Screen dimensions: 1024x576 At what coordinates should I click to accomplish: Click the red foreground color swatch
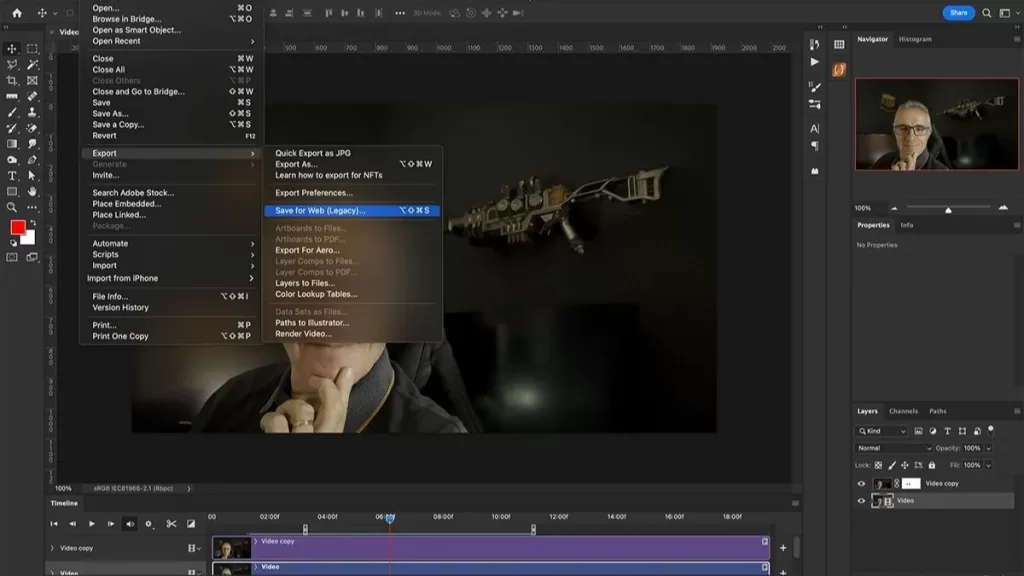(18, 227)
